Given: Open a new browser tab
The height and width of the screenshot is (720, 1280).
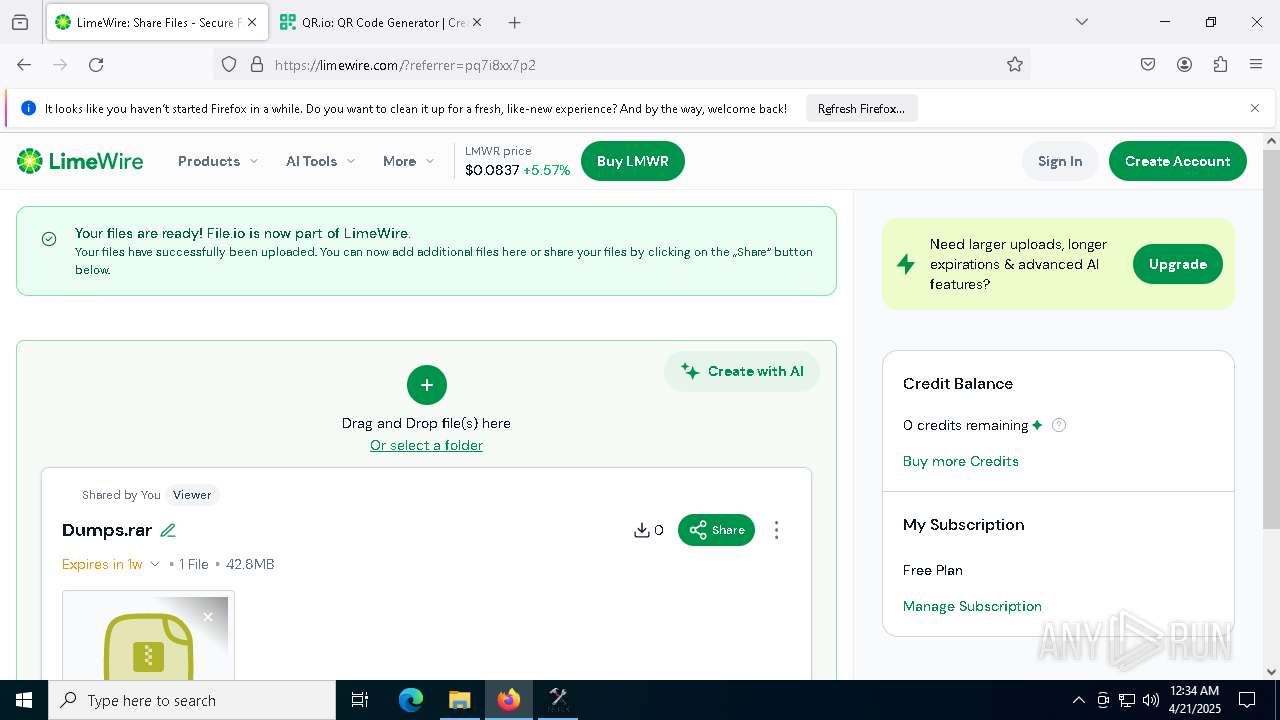Looking at the screenshot, I should 514,22.
